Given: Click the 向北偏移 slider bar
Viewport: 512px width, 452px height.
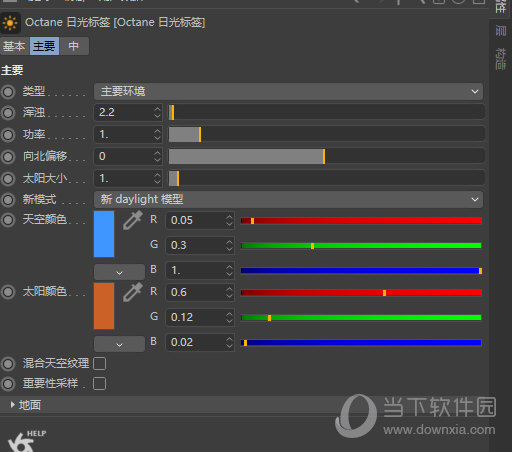Looking at the screenshot, I should click(327, 156).
